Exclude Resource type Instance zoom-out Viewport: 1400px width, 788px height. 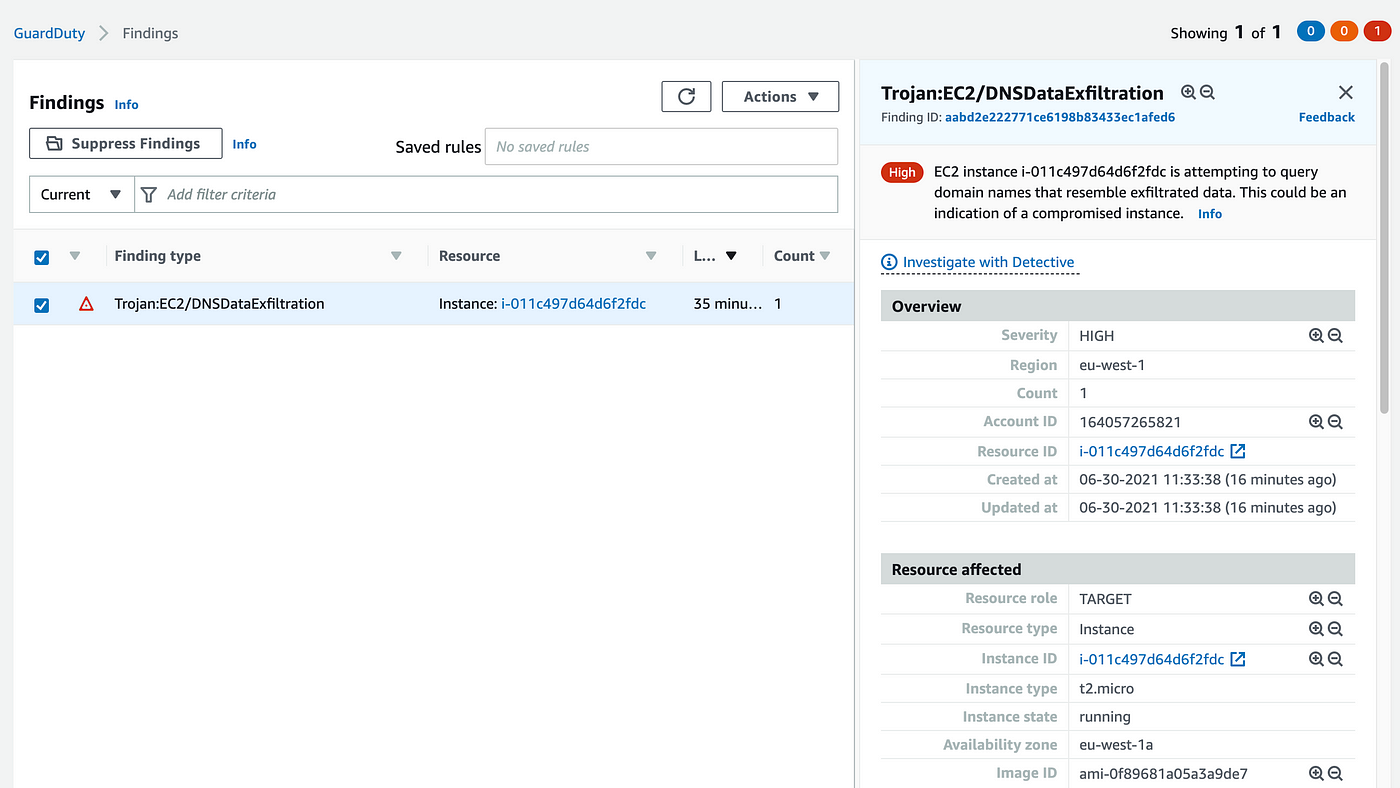[x=1335, y=629]
